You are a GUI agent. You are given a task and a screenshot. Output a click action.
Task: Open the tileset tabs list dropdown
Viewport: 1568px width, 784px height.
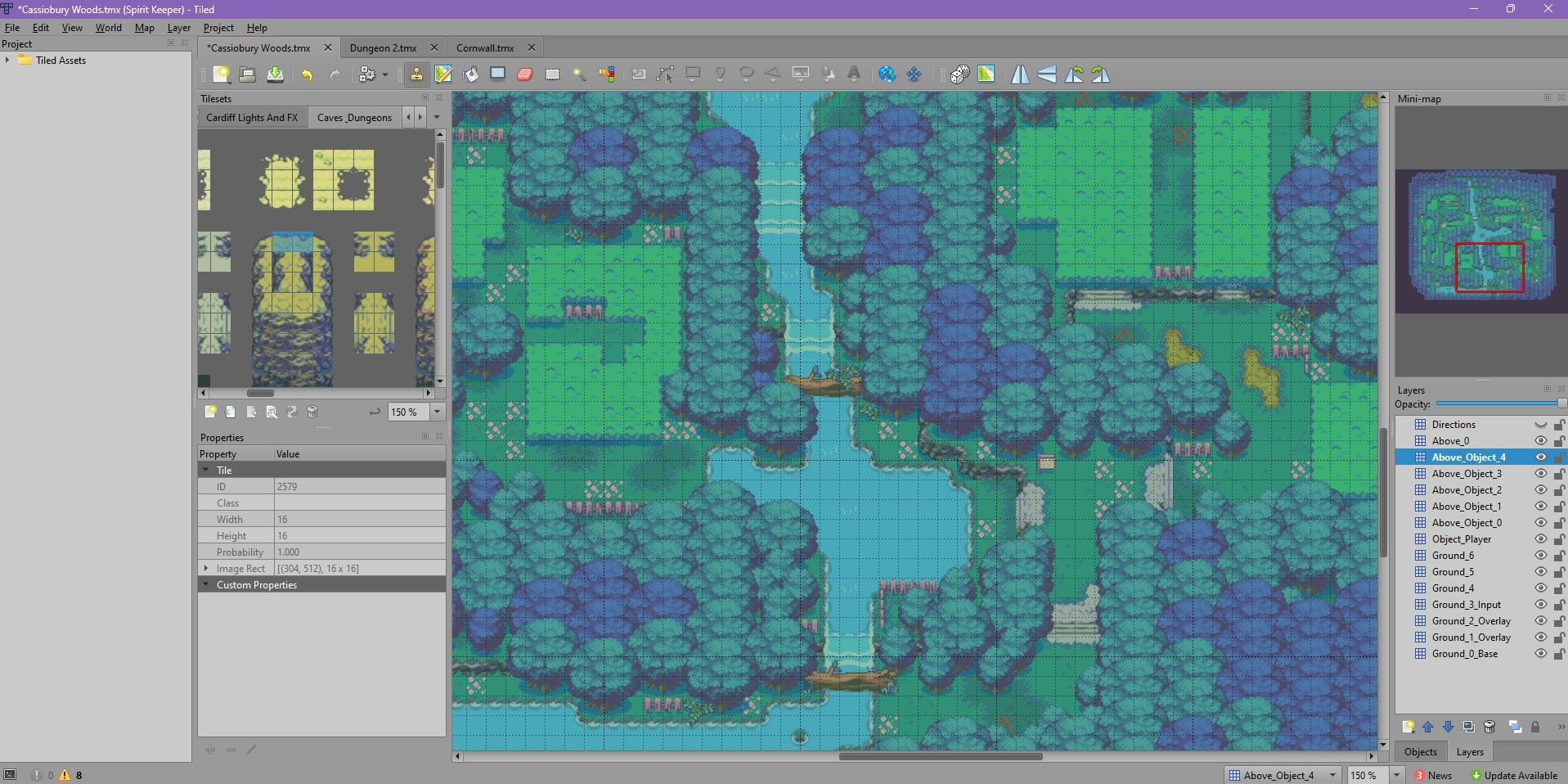click(437, 117)
